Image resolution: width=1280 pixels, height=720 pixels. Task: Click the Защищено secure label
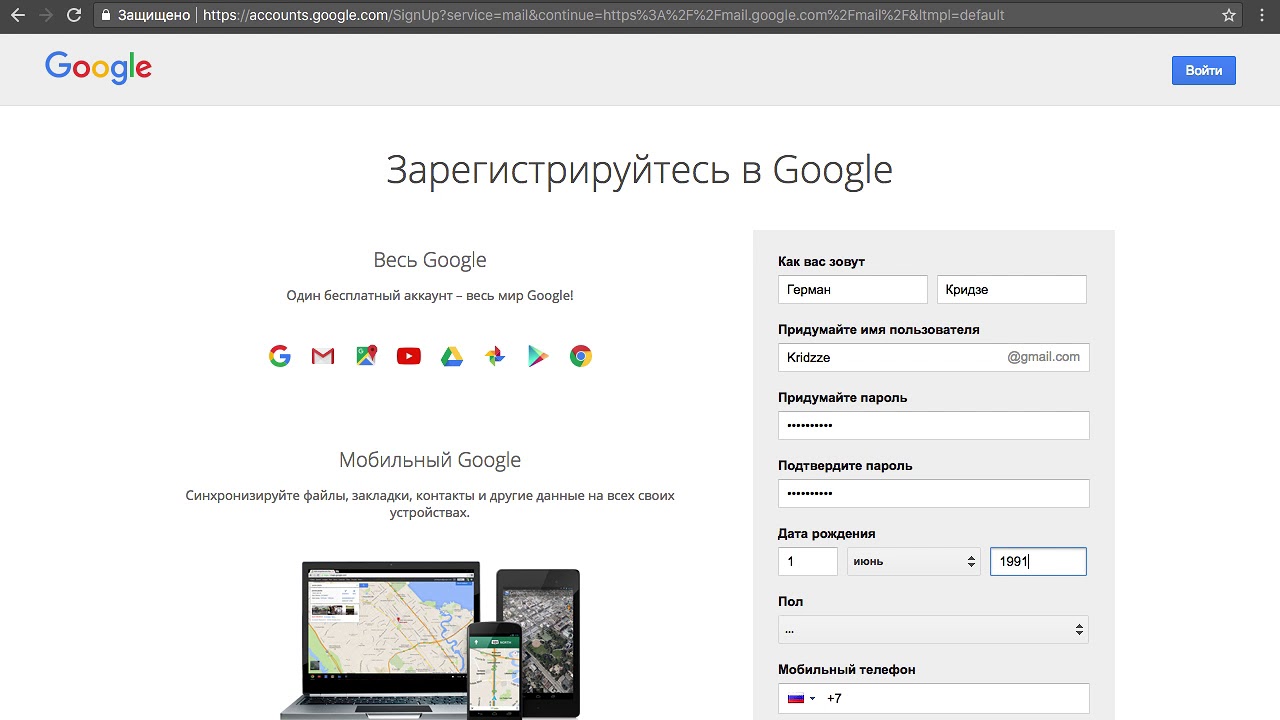click(x=153, y=15)
